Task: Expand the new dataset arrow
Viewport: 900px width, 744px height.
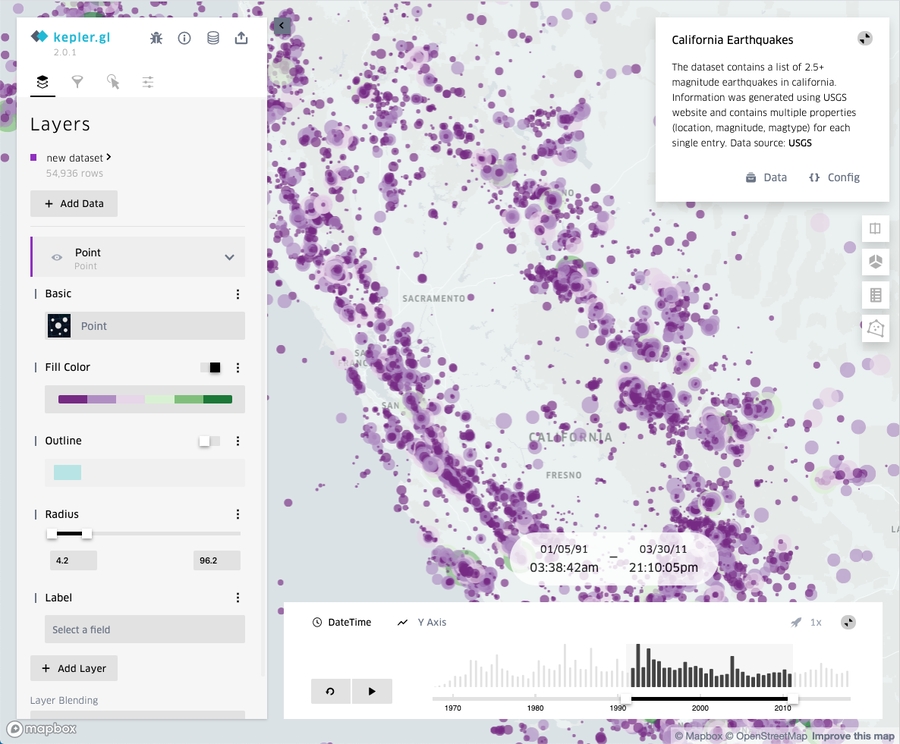Action: pyautogui.click(x=109, y=157)
